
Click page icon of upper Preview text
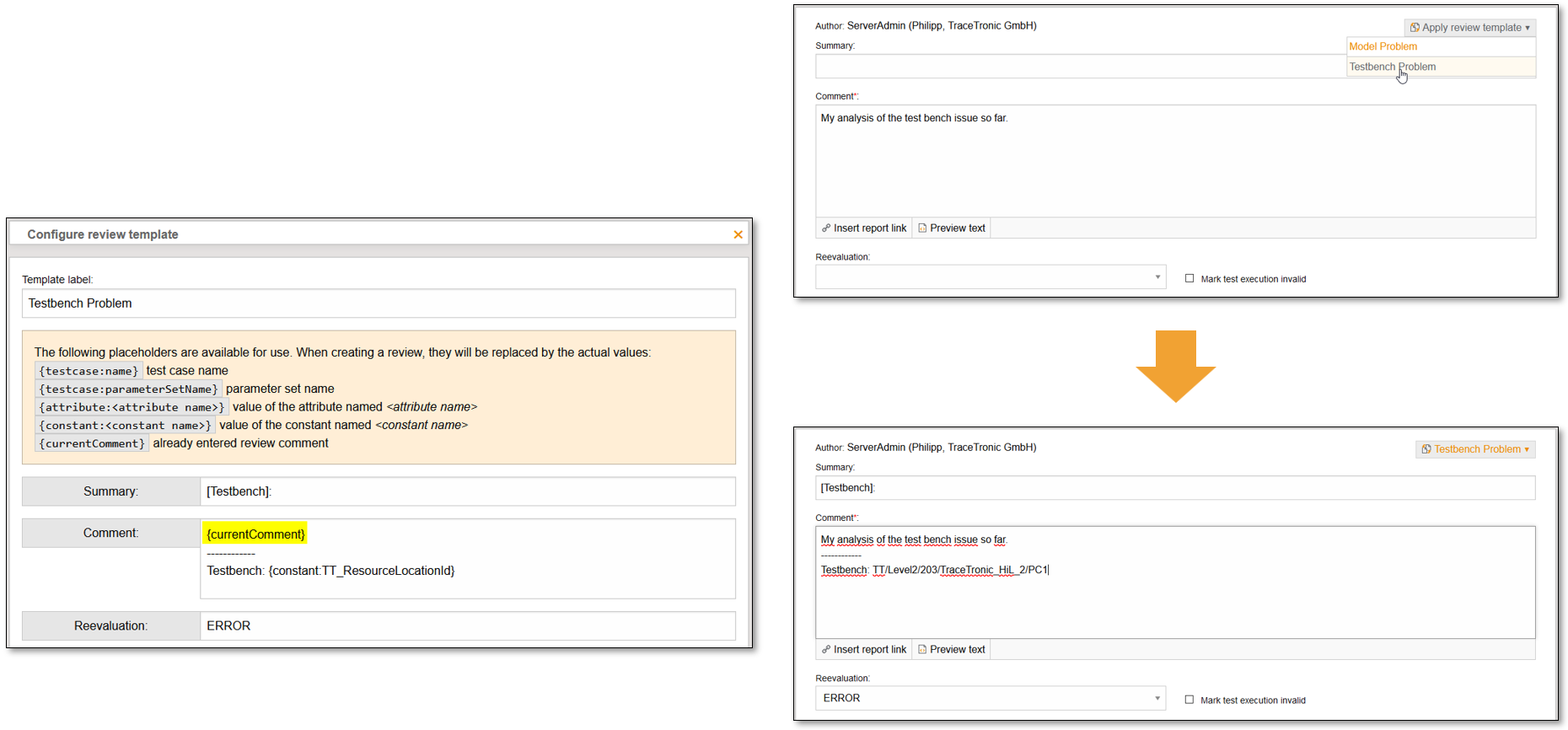click(922, 228)
